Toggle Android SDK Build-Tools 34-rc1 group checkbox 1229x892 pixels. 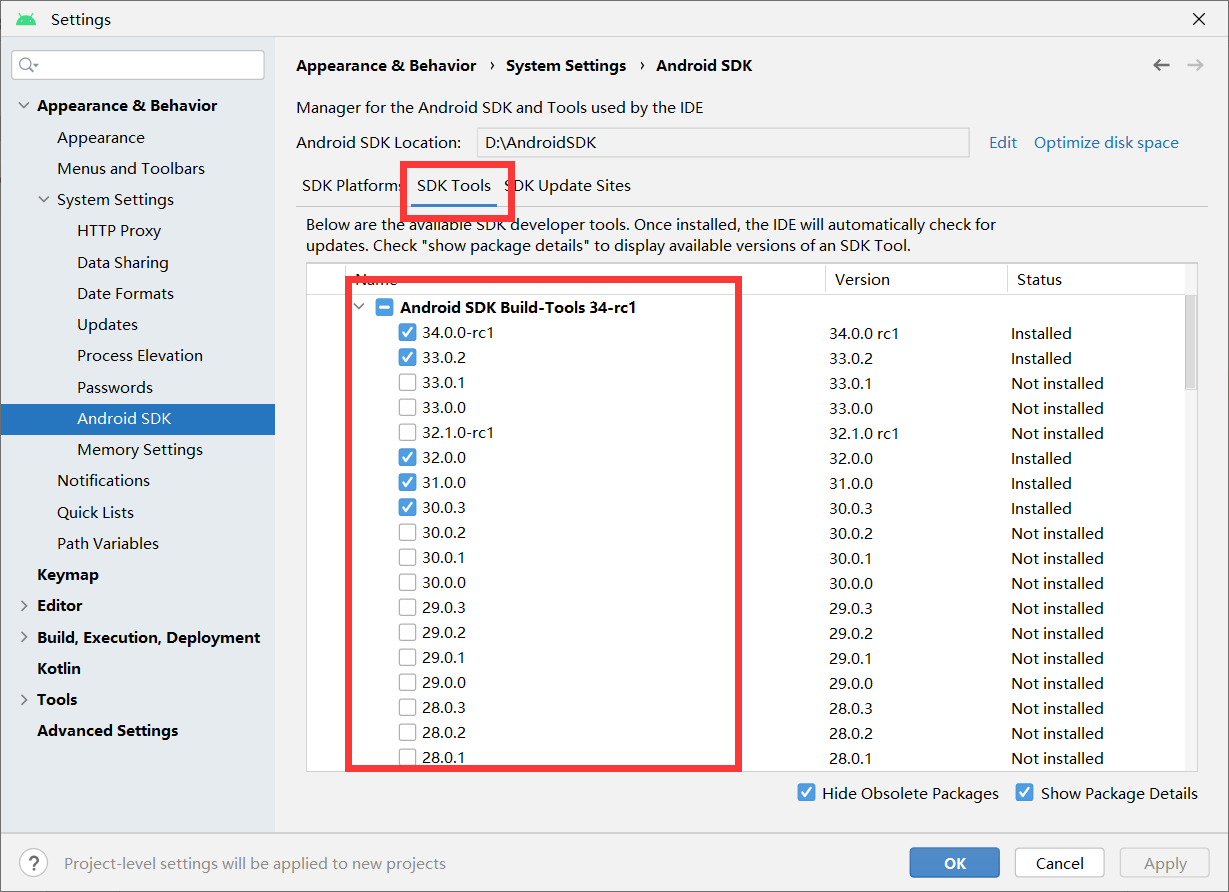tap(384, 308)
